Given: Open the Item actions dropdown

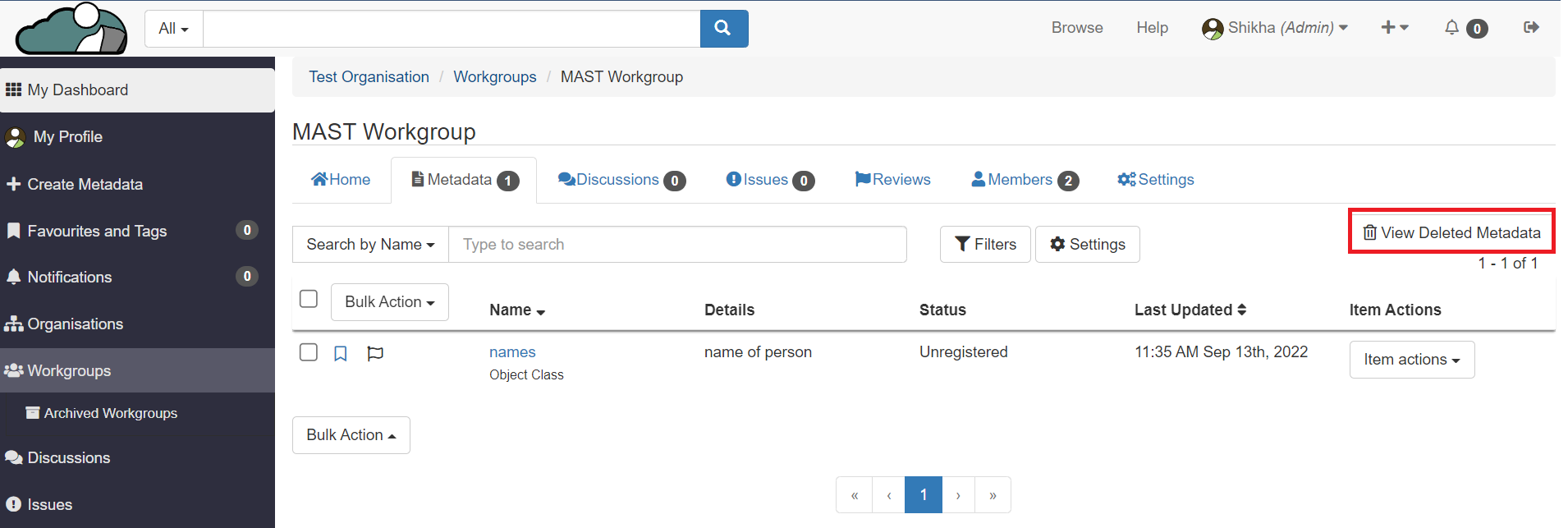Looking at the screenshot, I should pos(1411,360).
